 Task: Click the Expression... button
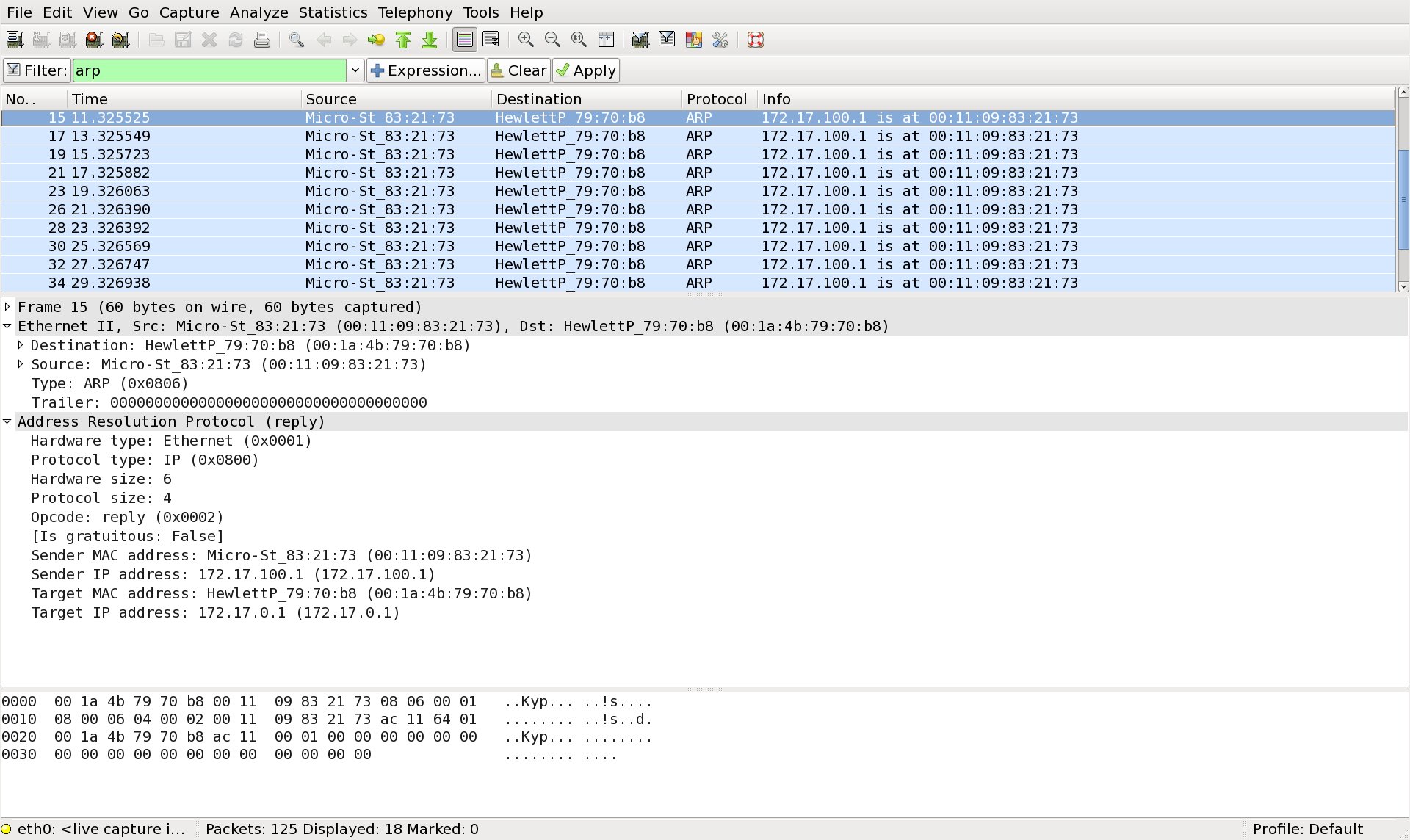click(x=426, y=70)
